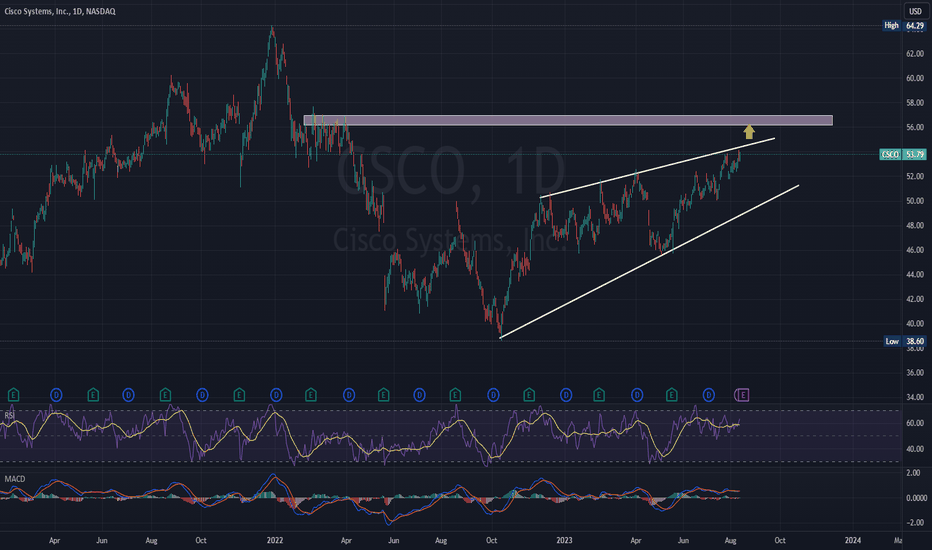Click the purple upcoming earnings marker
Viewport: 932px width, 550px height.
click(742, 394)
